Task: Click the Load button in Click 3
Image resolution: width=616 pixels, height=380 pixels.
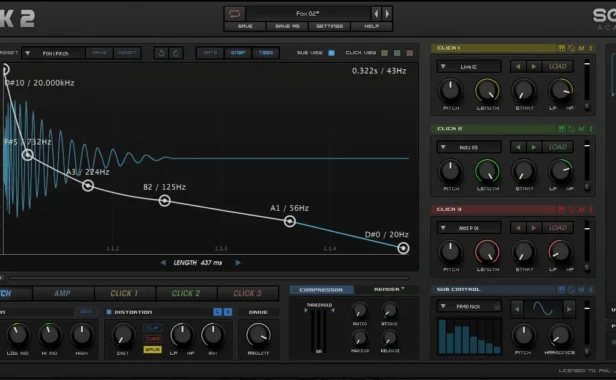Action: [x=557, y=228]
